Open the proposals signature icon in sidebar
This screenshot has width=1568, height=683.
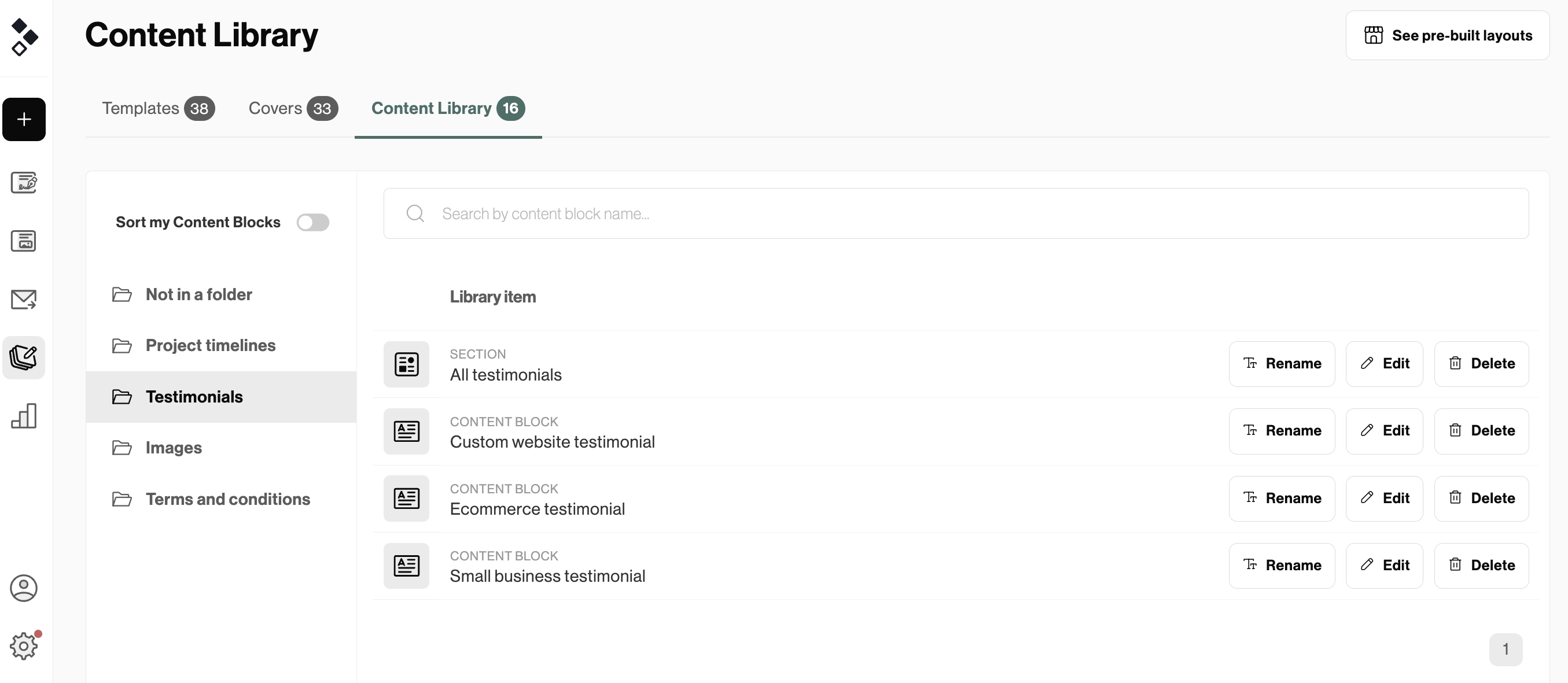tap(24, 182)
